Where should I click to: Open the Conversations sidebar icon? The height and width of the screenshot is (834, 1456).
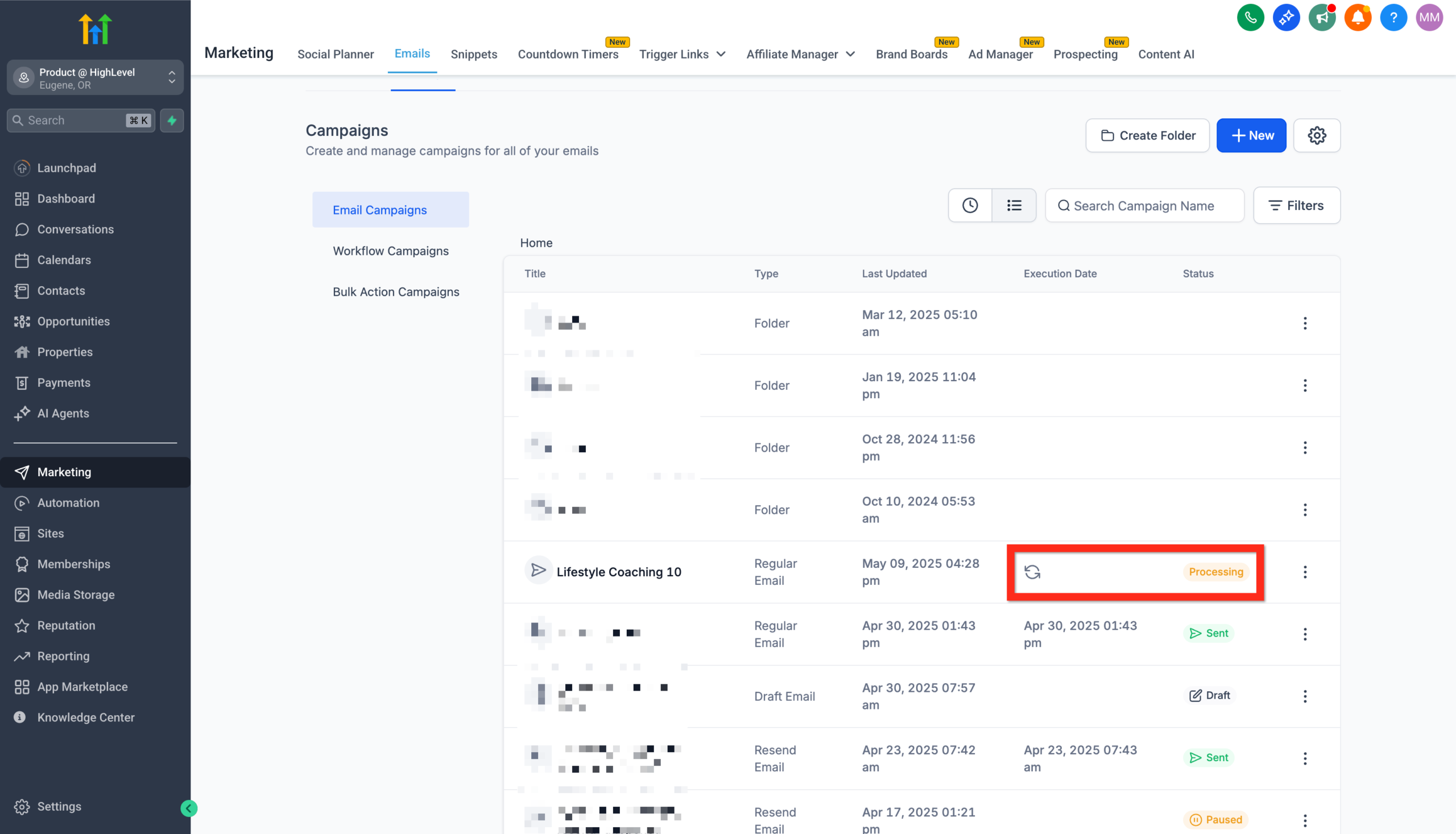click(x=22, y=229)
